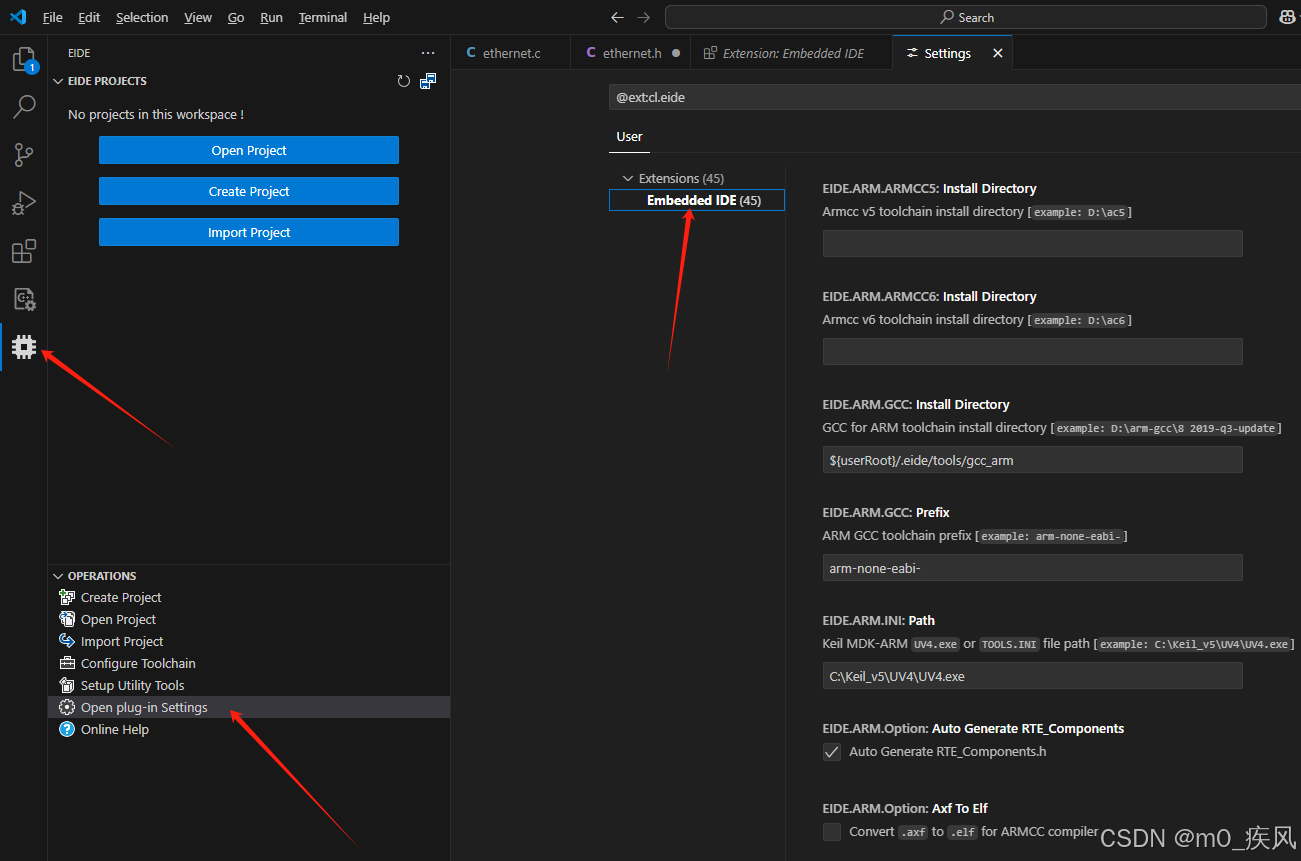Select Embedded IDE (45) in settings tree
This screenshot has width=1301, height=861.
pyautogui.click(x=697, y=200)
